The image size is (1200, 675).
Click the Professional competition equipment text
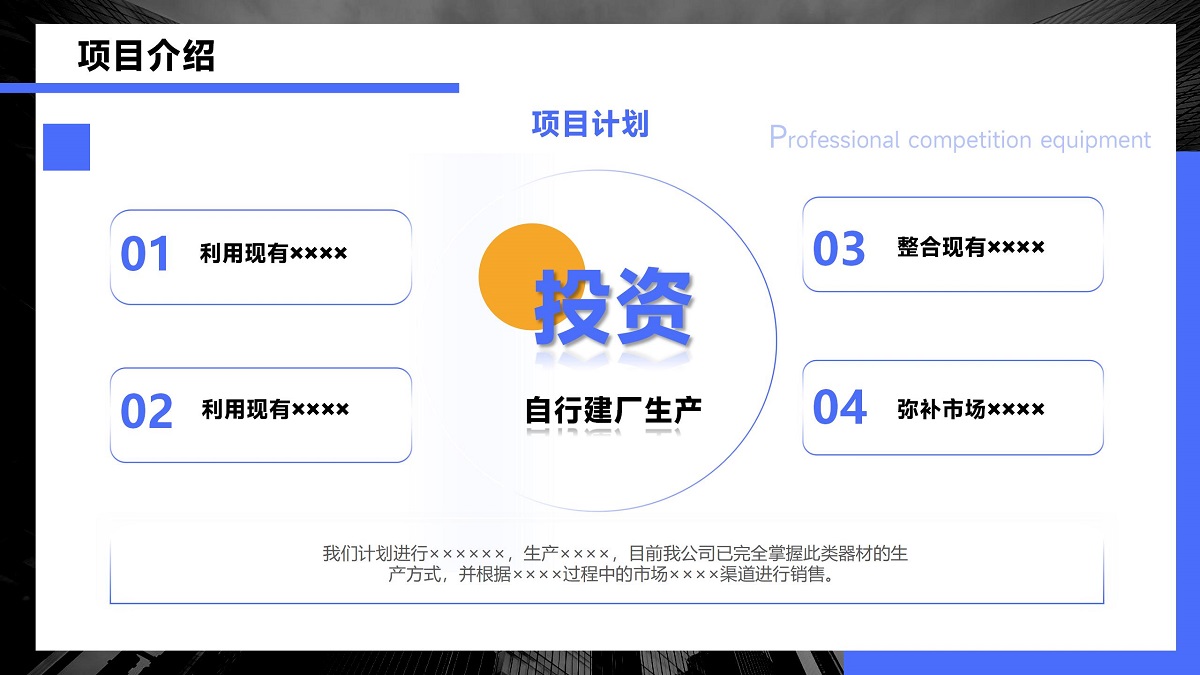(x=960, y=139)
